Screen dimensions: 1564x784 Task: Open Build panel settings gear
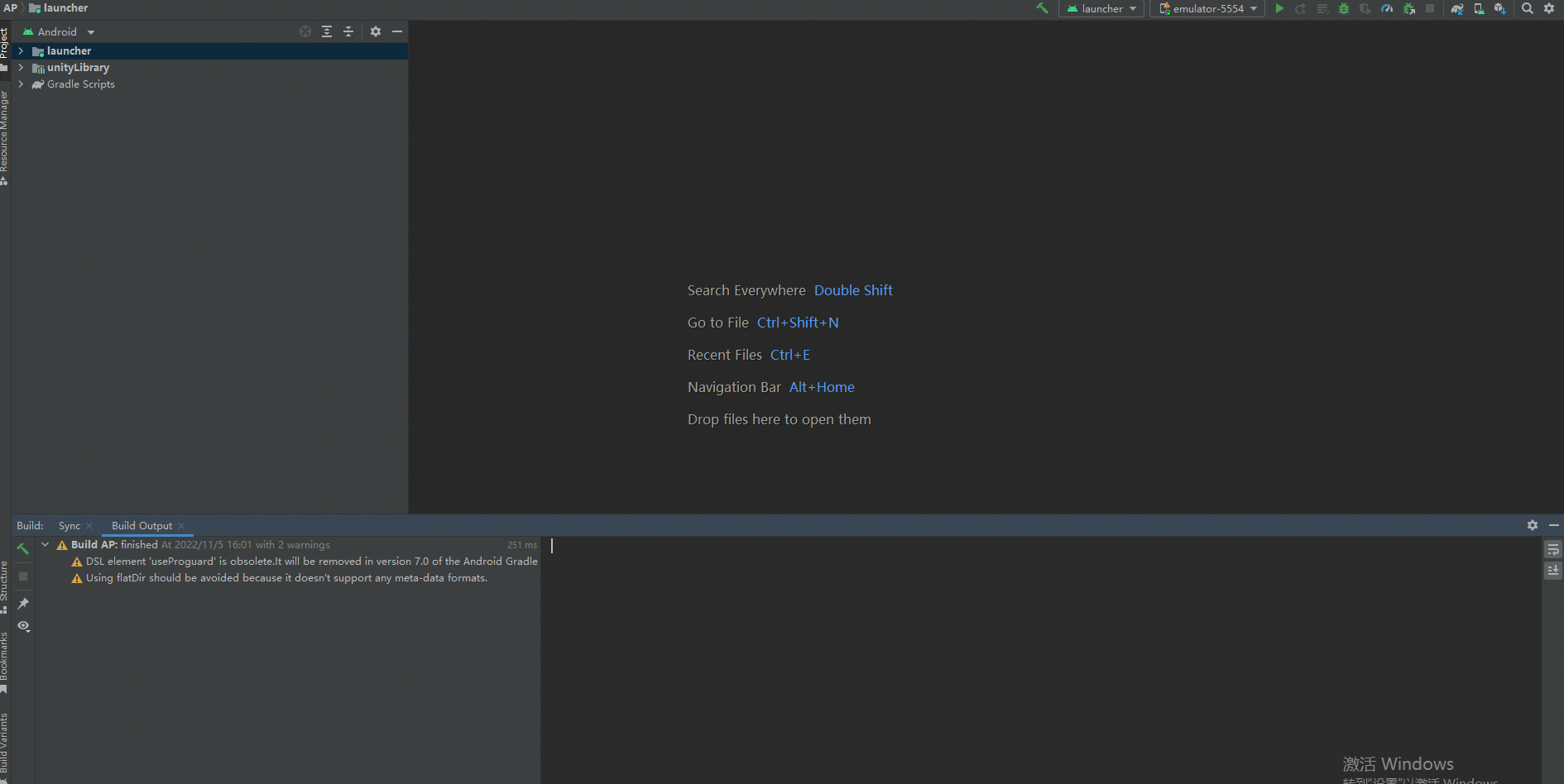click(x=1533, y=525)
